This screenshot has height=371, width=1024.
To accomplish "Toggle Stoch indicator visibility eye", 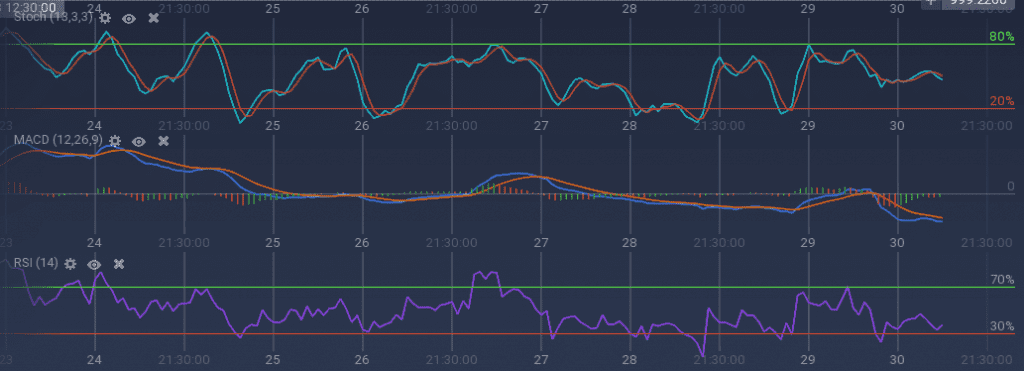I will 129,18.
